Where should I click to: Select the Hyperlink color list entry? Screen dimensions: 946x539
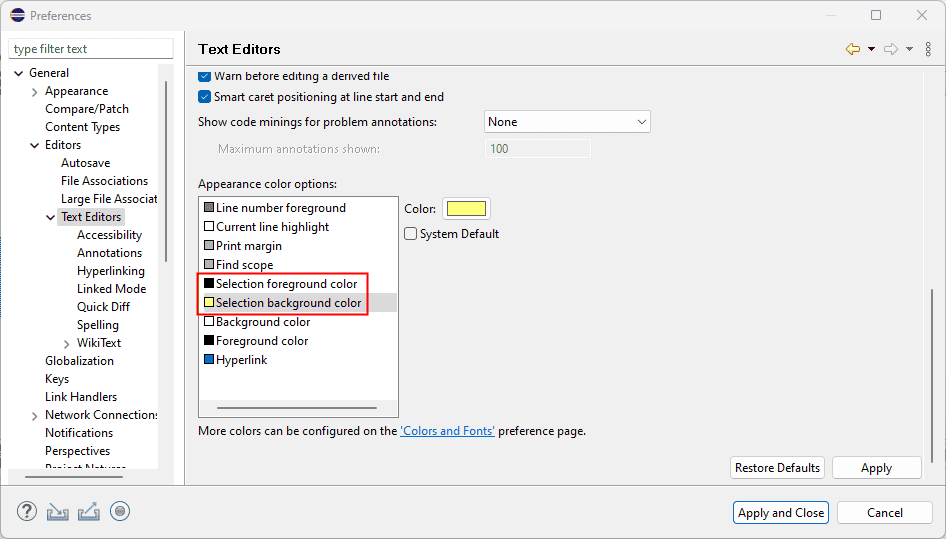click(x=241, y=360)
